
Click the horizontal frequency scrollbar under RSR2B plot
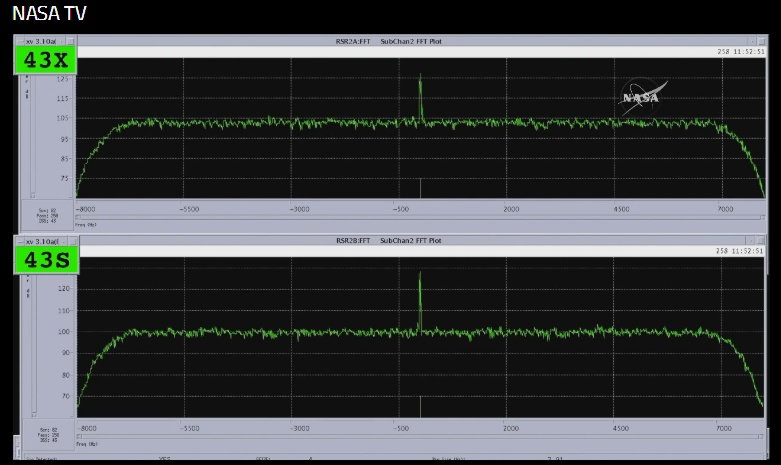coord(420,437)
